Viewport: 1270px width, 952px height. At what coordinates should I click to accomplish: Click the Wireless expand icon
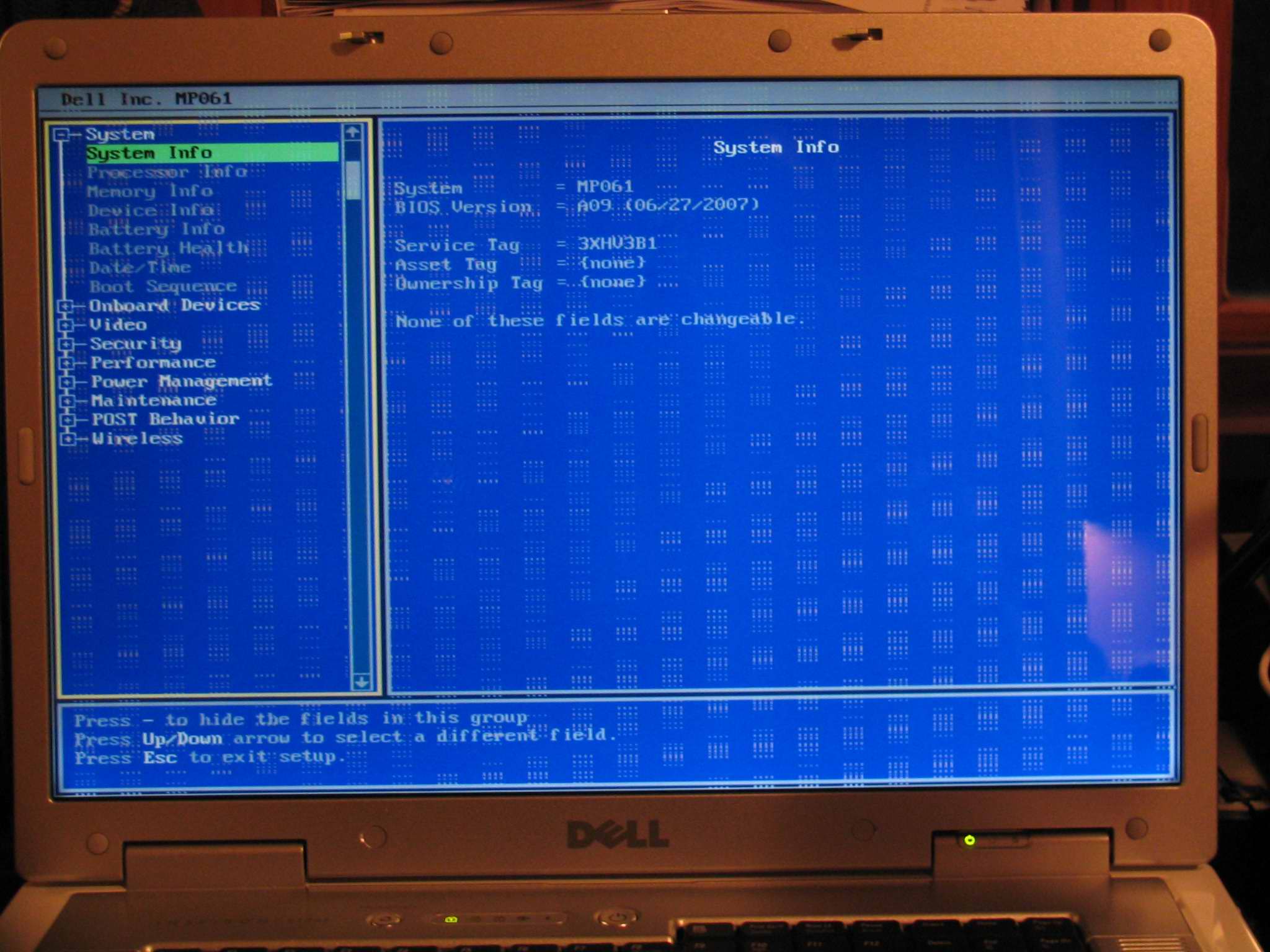click(x=68, y=439)
